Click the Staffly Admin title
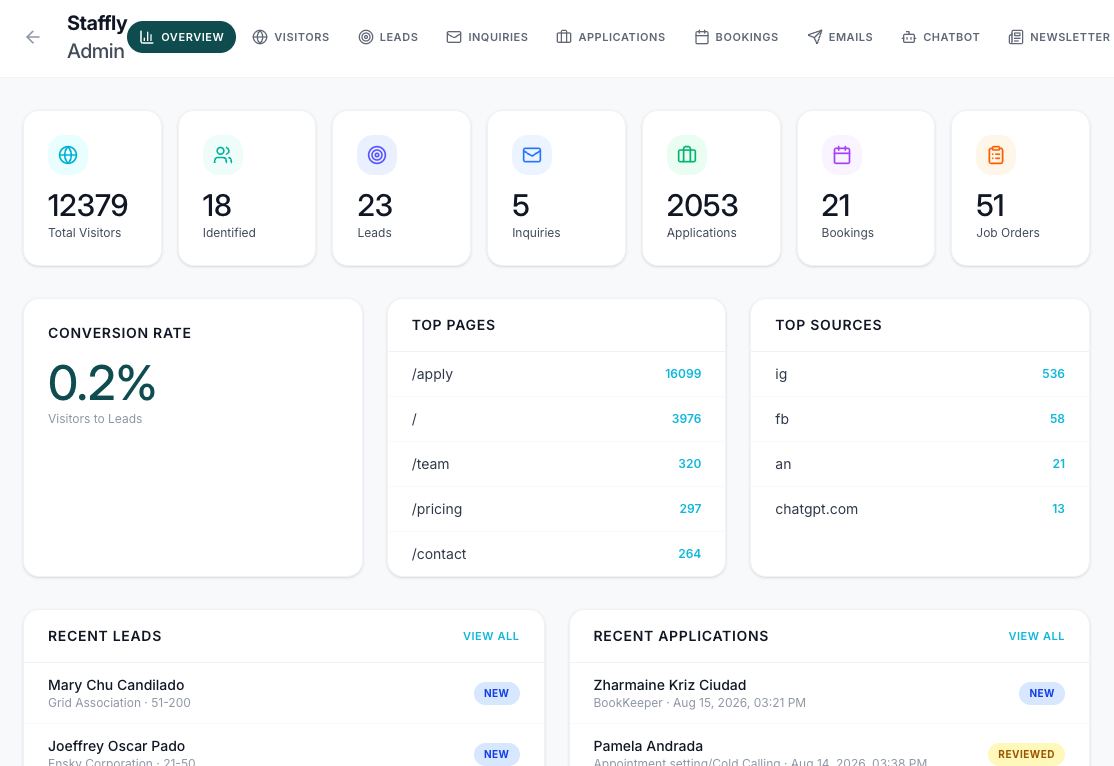1114x766 pixels. (x=97, y=37)
